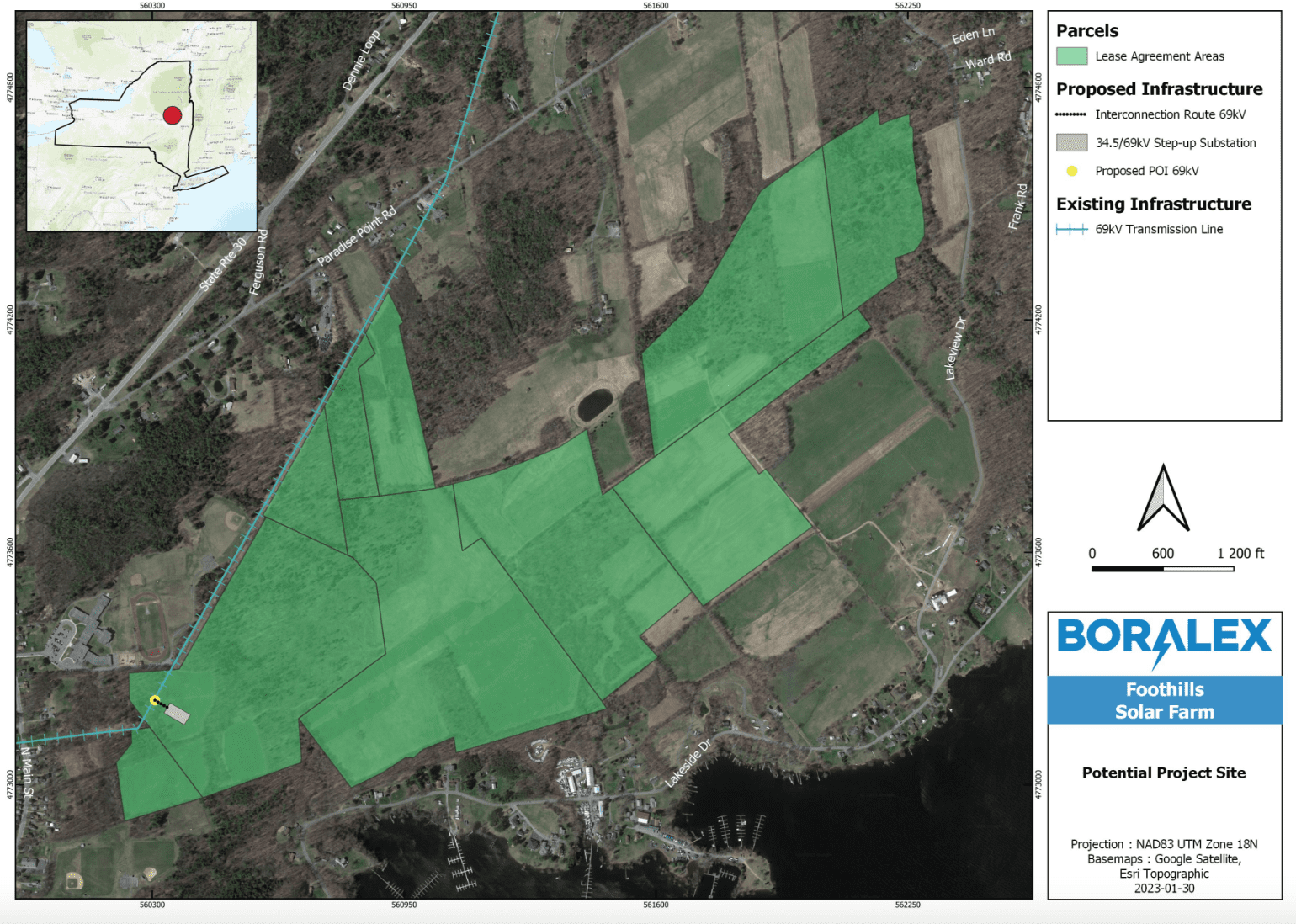This screenshot has width=1296, height=924.
Task: Click the 'Ferguson Rd' road label
Action: [258, 262]
